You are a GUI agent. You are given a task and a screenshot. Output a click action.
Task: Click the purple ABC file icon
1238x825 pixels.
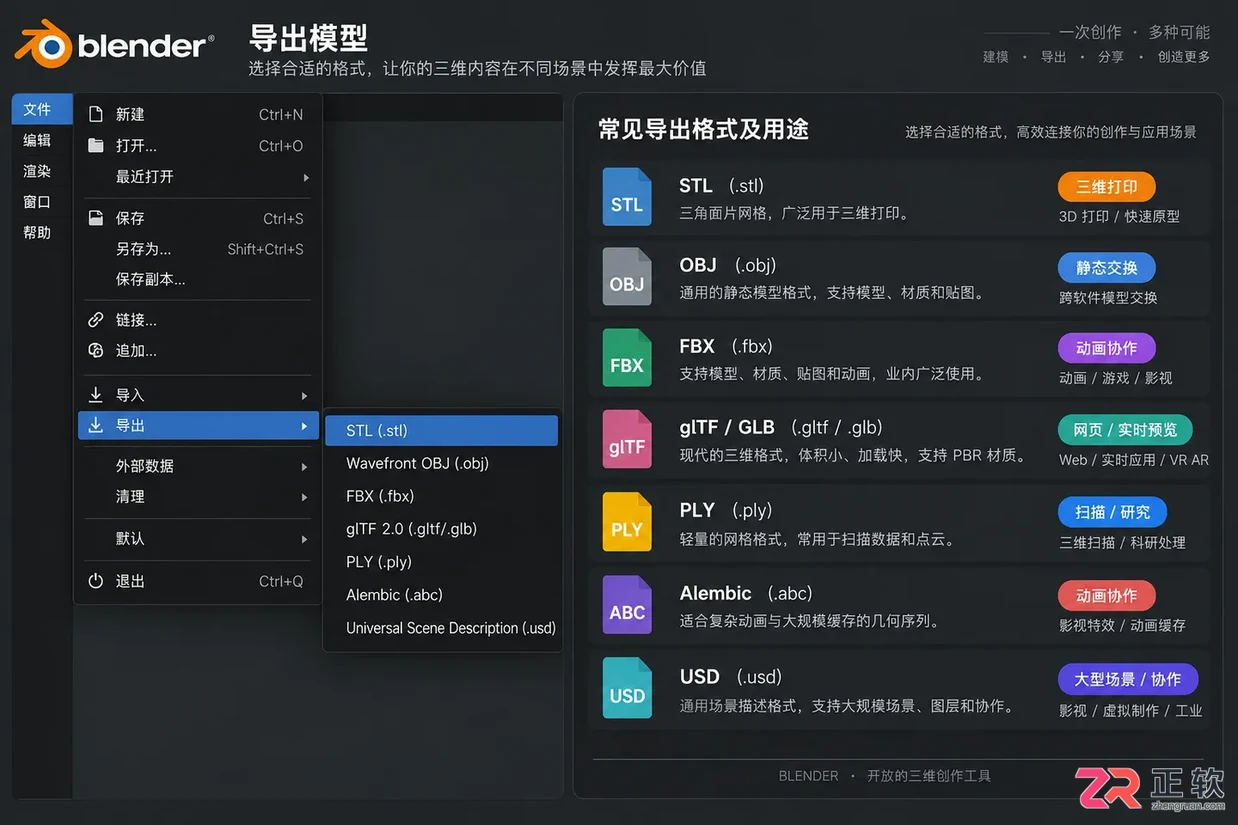tap(627, 605)
